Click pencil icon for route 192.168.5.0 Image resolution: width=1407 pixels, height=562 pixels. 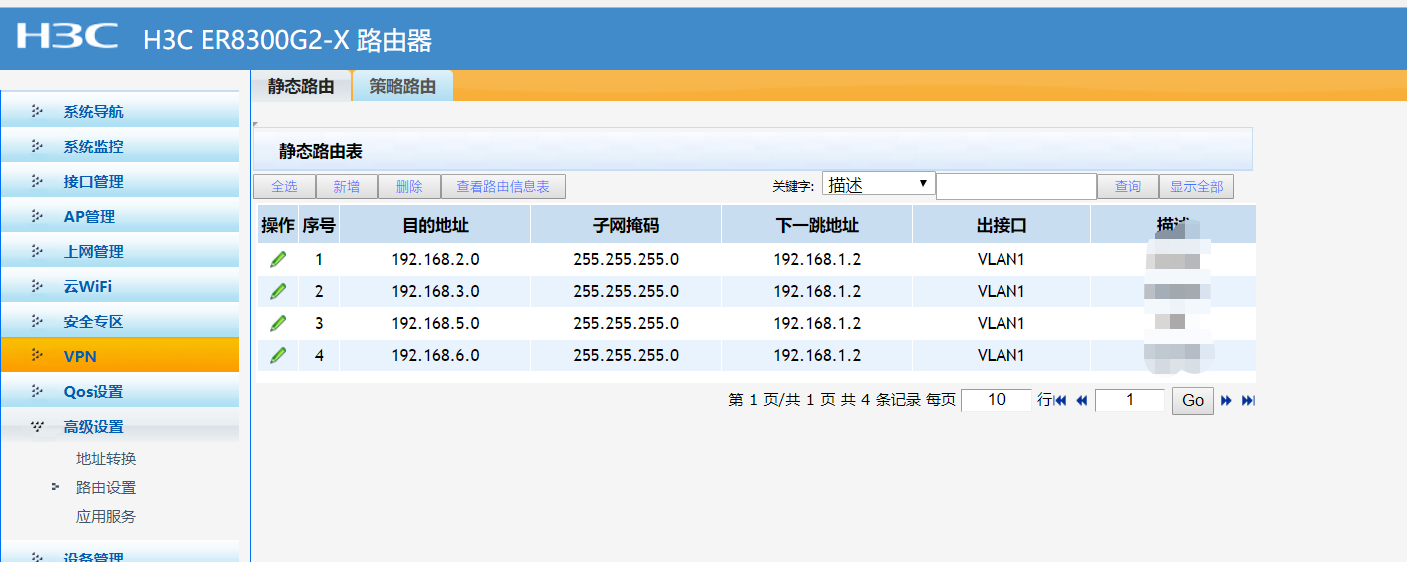coord(278,324)
